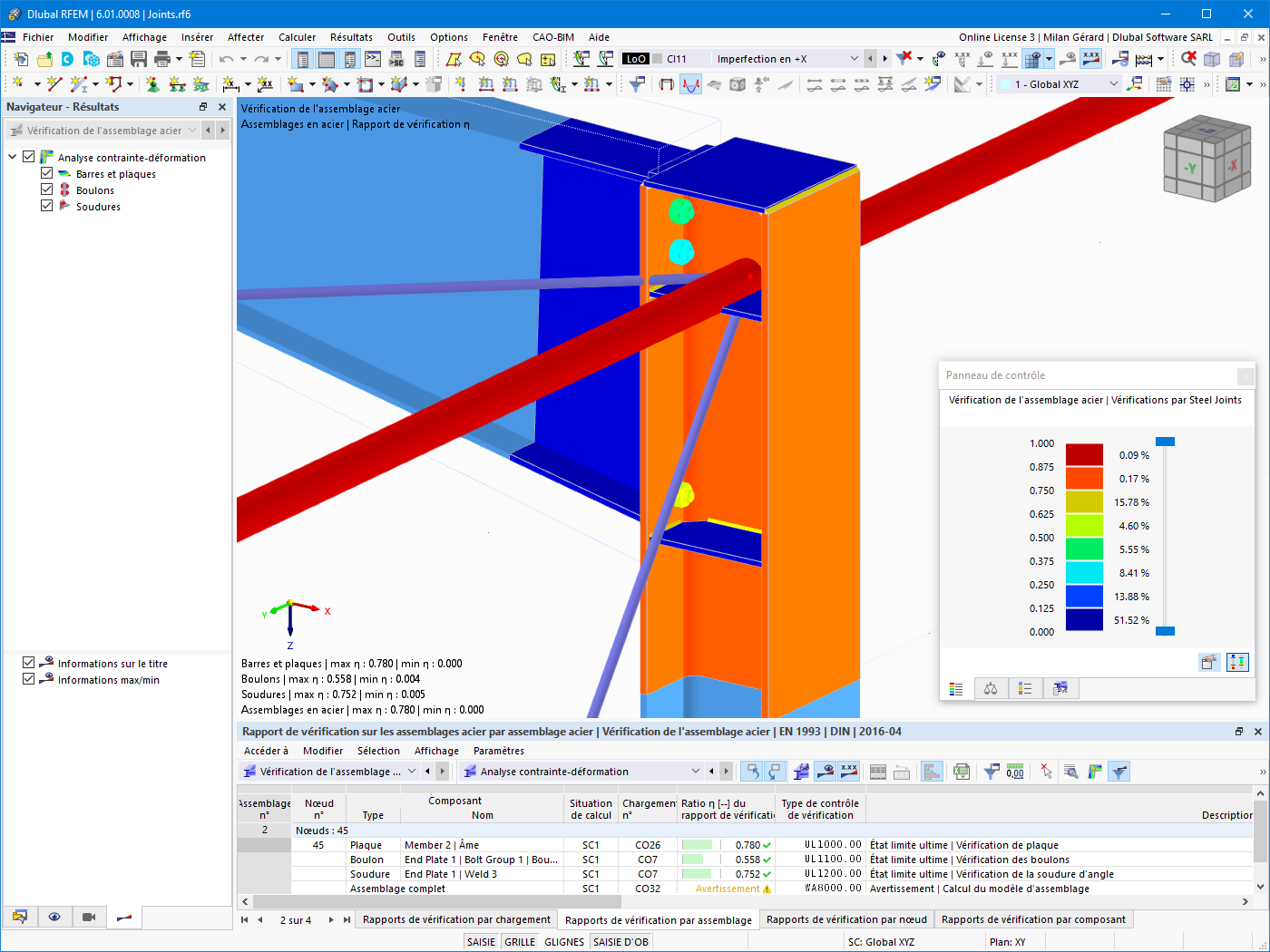Go to next load case arrow in toolbar
Image resolution: width=1270 pixels, height=952 pixels.
884,59
